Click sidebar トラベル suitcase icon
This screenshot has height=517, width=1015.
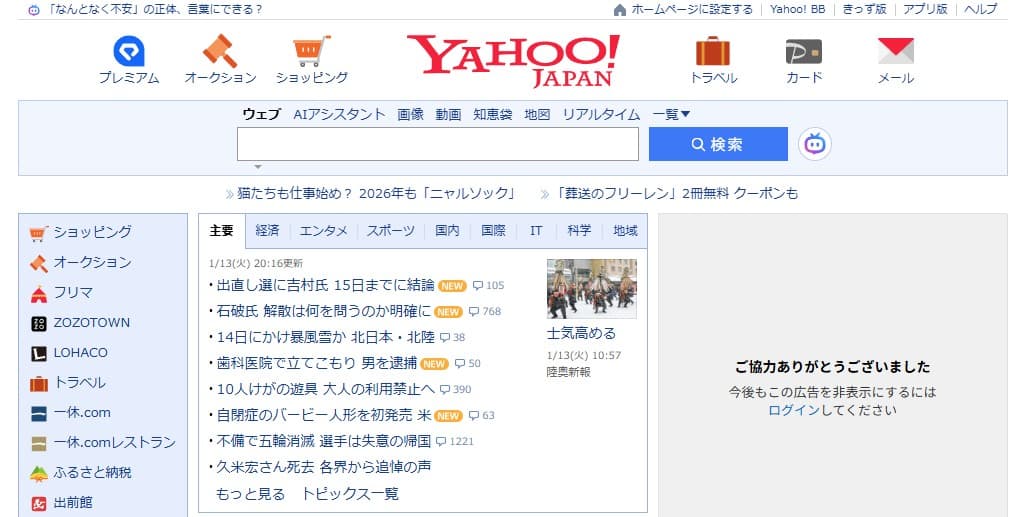(39, 384)
